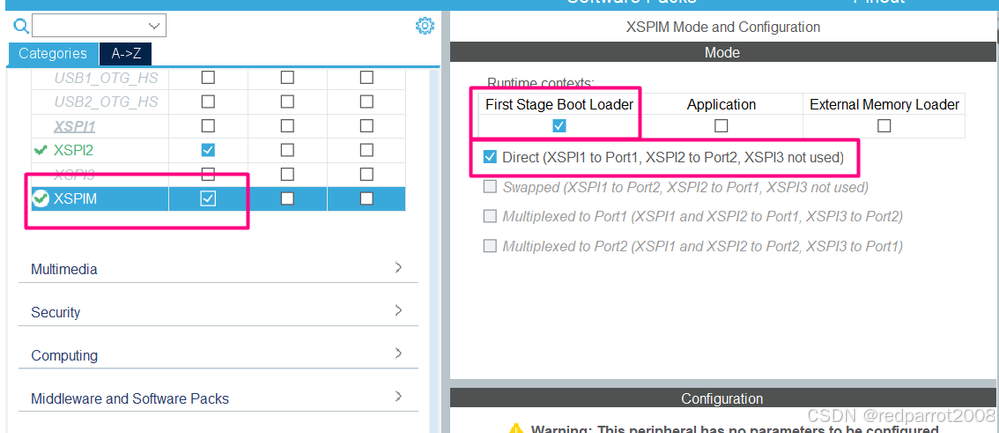The height and width of the screenshot is (433, 999).
Task: Uncheck first column checkbox for XSPI2
Action: pyautogui.click(x=208, y=150)
